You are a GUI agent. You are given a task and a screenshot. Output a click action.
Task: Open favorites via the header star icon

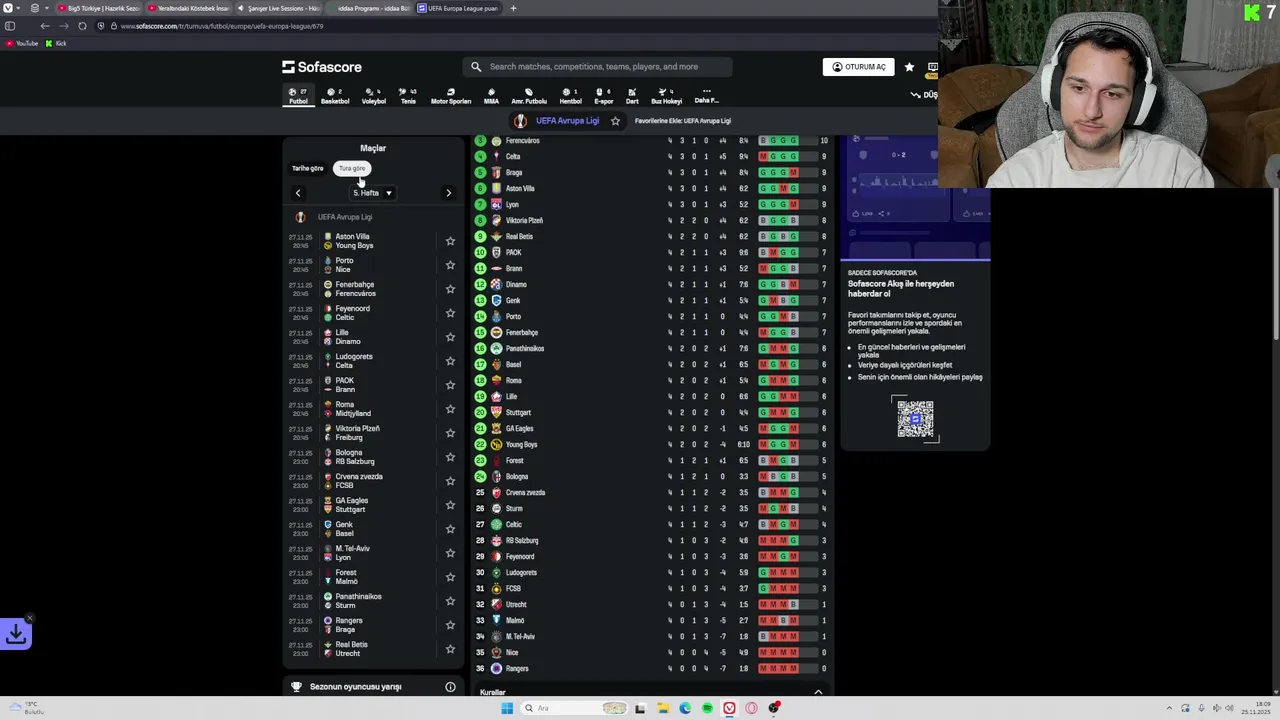(x=909, y=67)
